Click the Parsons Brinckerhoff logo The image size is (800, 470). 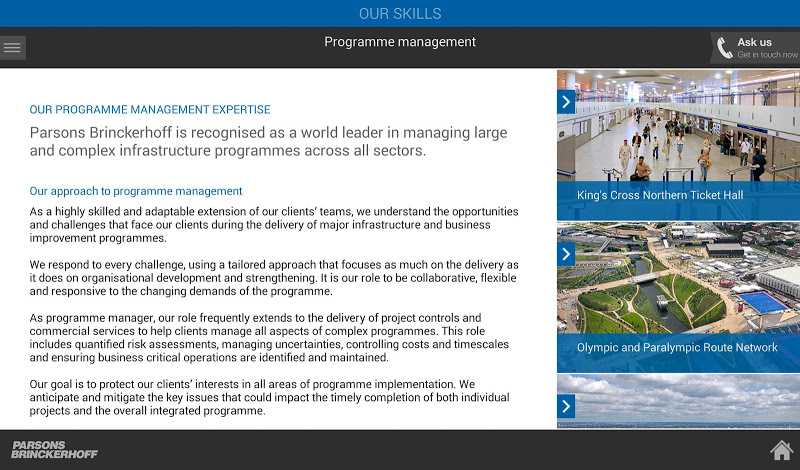point(54,450)
